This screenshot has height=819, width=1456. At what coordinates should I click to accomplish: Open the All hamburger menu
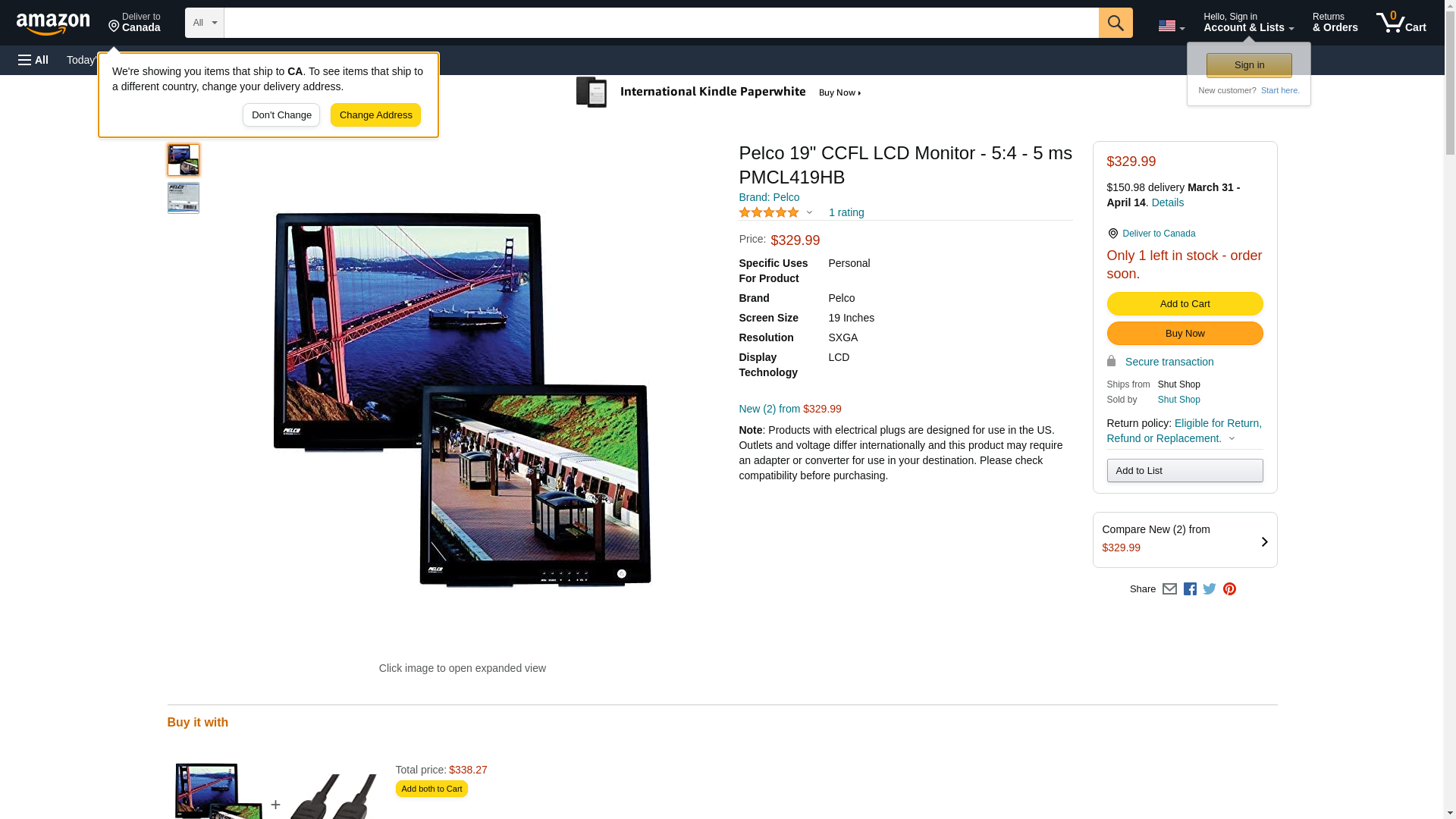pyautogui.click(x=33, y=60)
